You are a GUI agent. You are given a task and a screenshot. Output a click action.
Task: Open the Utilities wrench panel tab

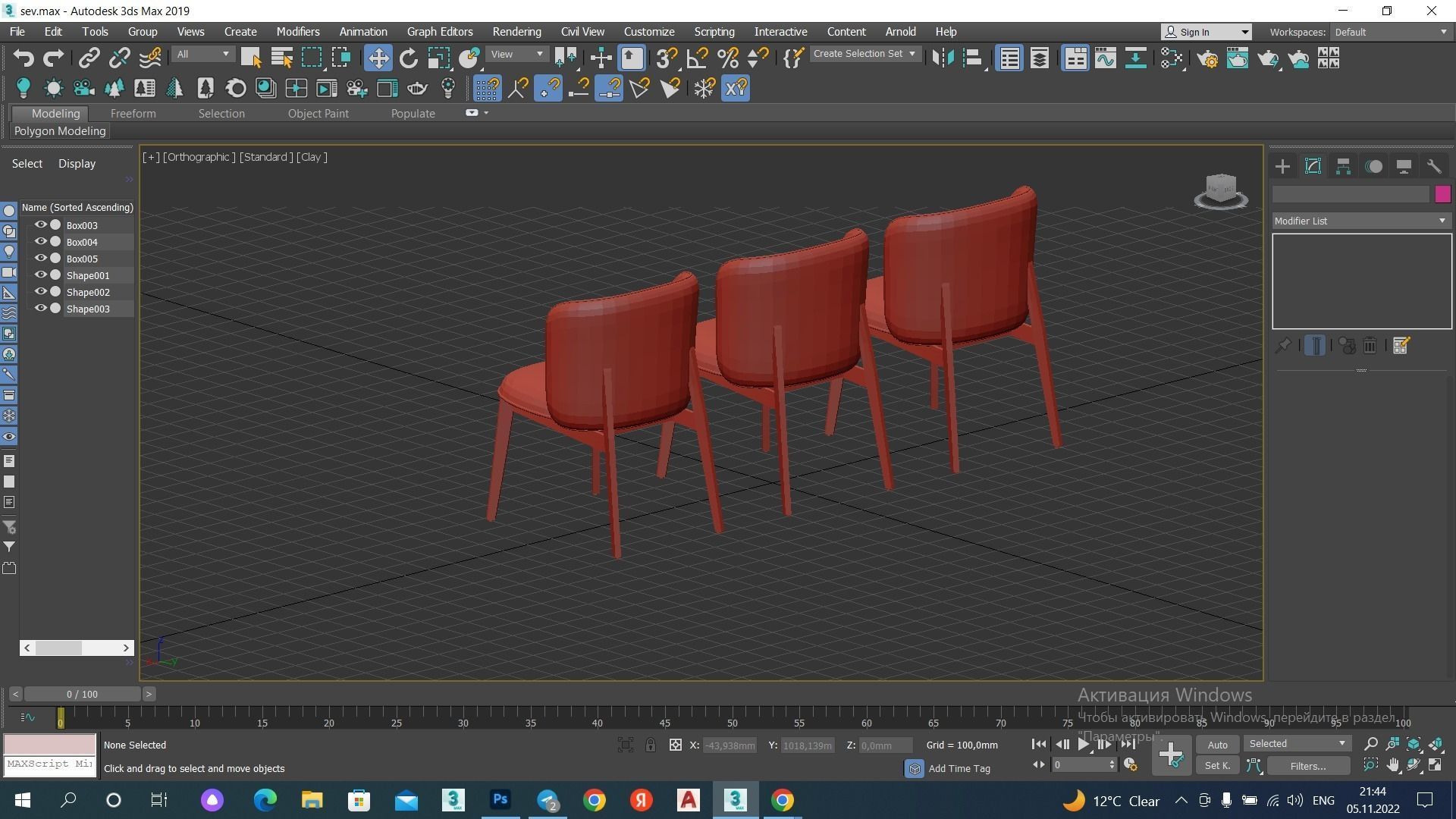click(x=1434, y=166)
